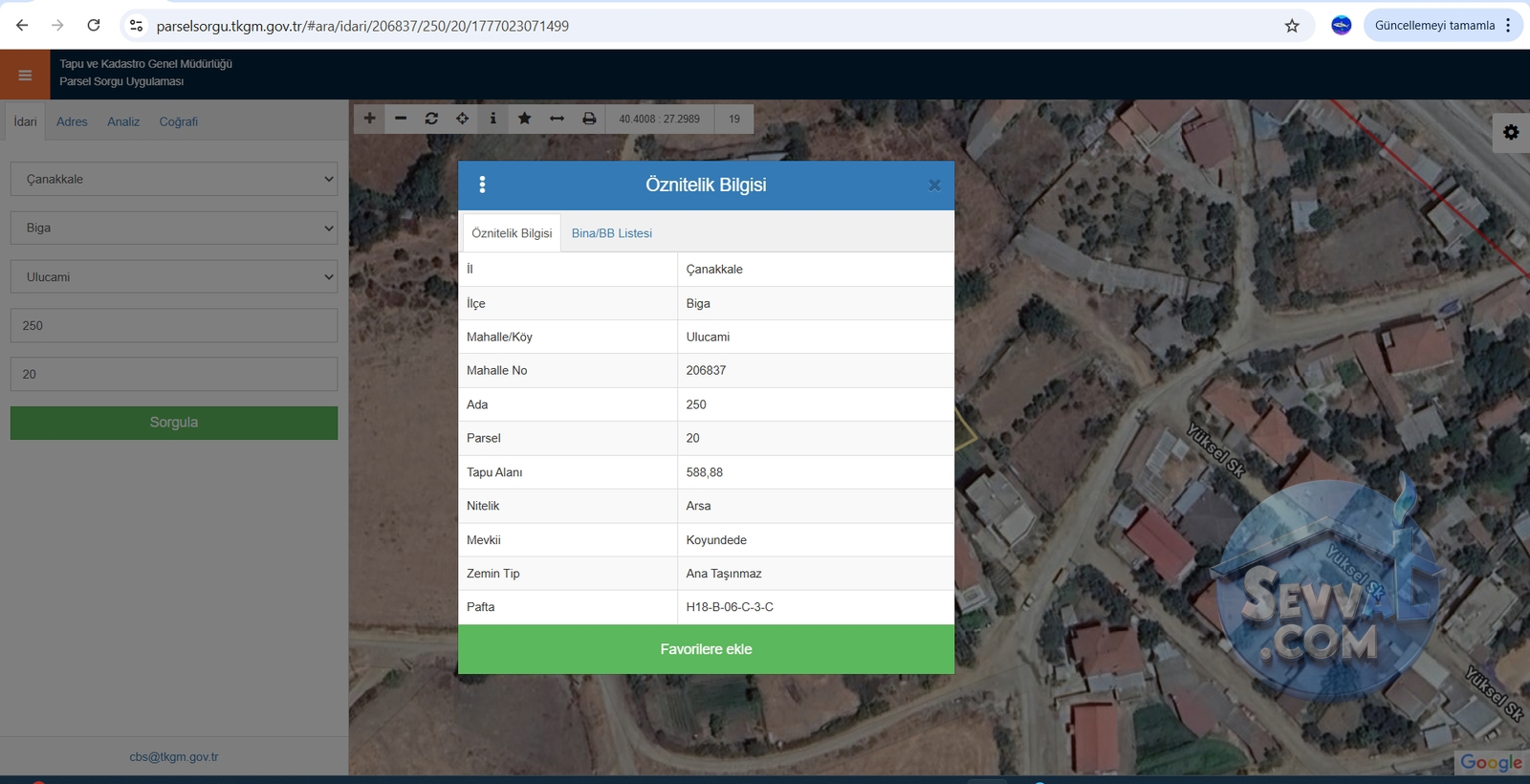This screenshot has width=1530, height=784.
Task: Click the browser address bar URL
Action: pos(362,26)
